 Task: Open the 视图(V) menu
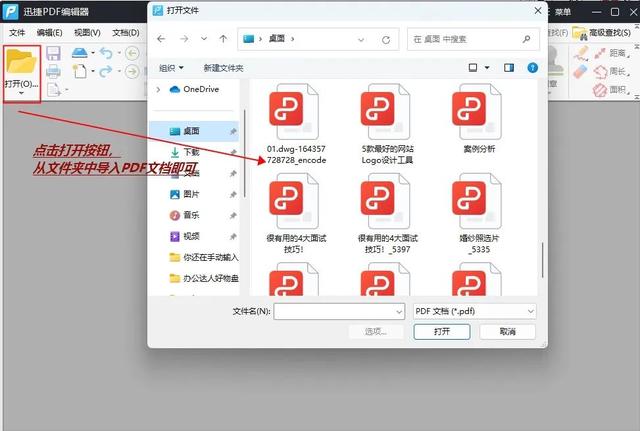click(x=87, y=33)
